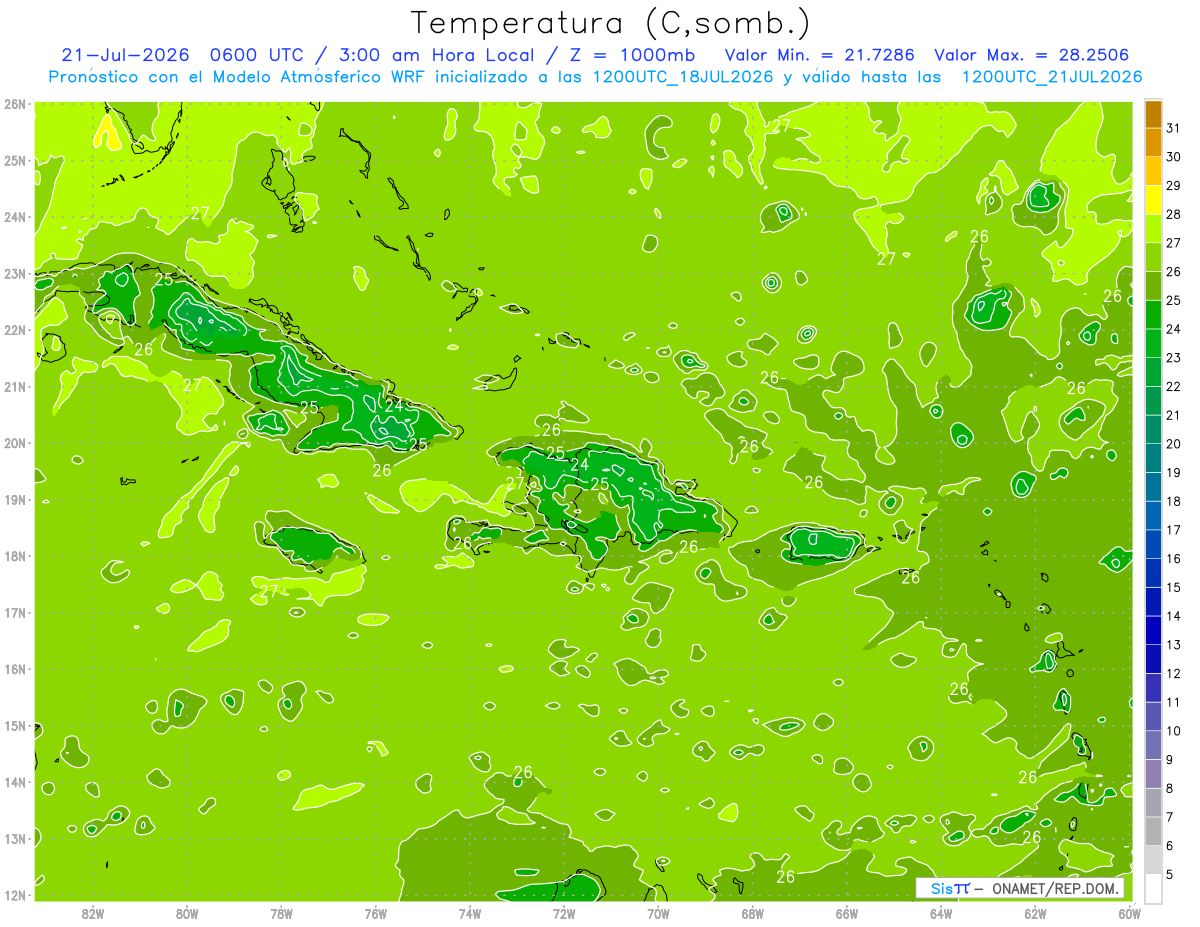Click the "21" label on the color legend
Screen dimensions: 1200x927
pos(1174,415)
